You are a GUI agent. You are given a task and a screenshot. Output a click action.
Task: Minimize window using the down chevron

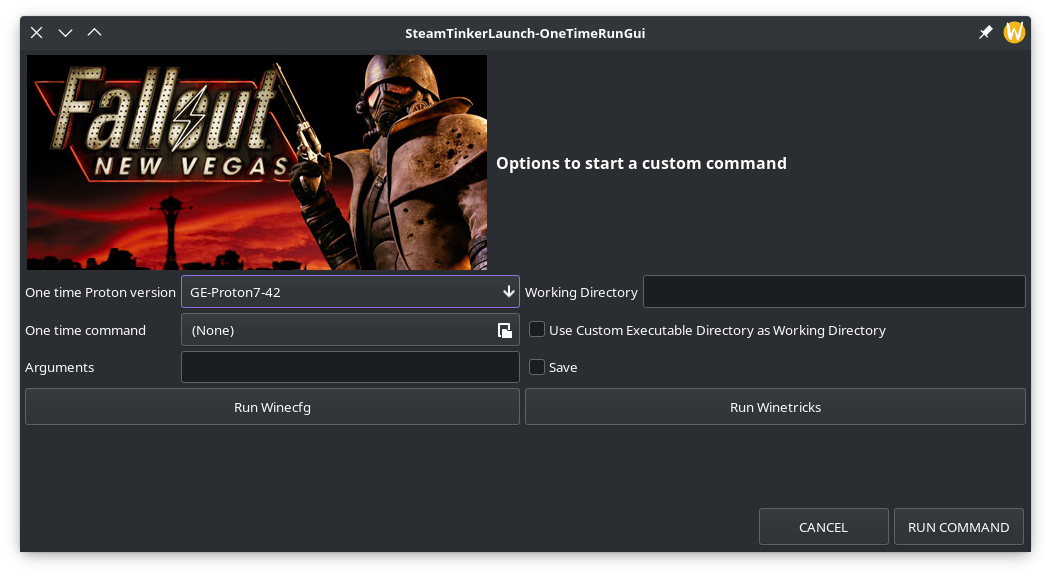point(65,32)
